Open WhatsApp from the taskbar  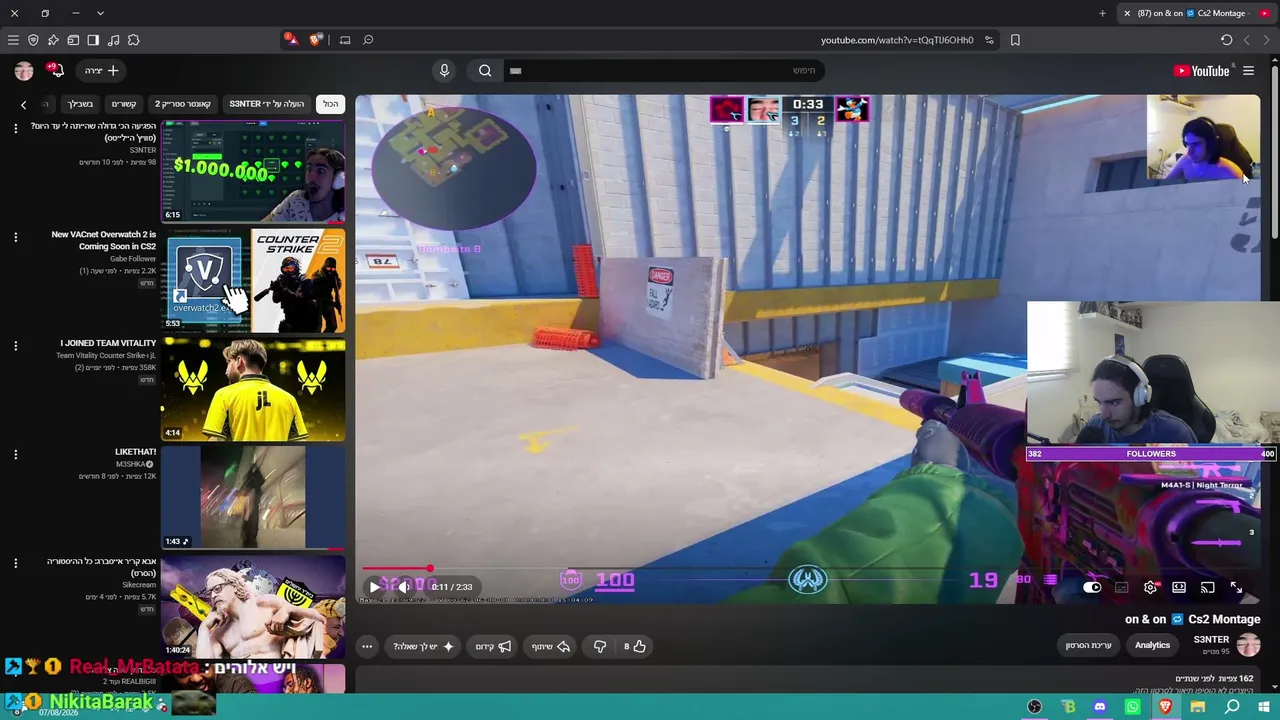click(1132, 707)
